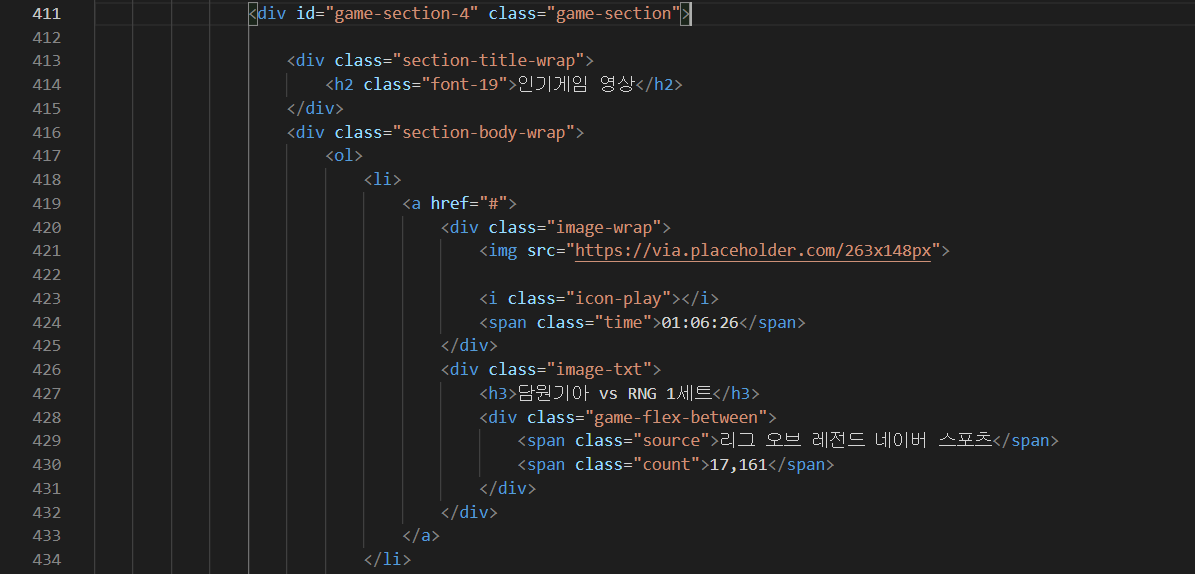The image size is (1195, 574).
Task: Click the closing li tag on line 434
Action: point(388,560)
